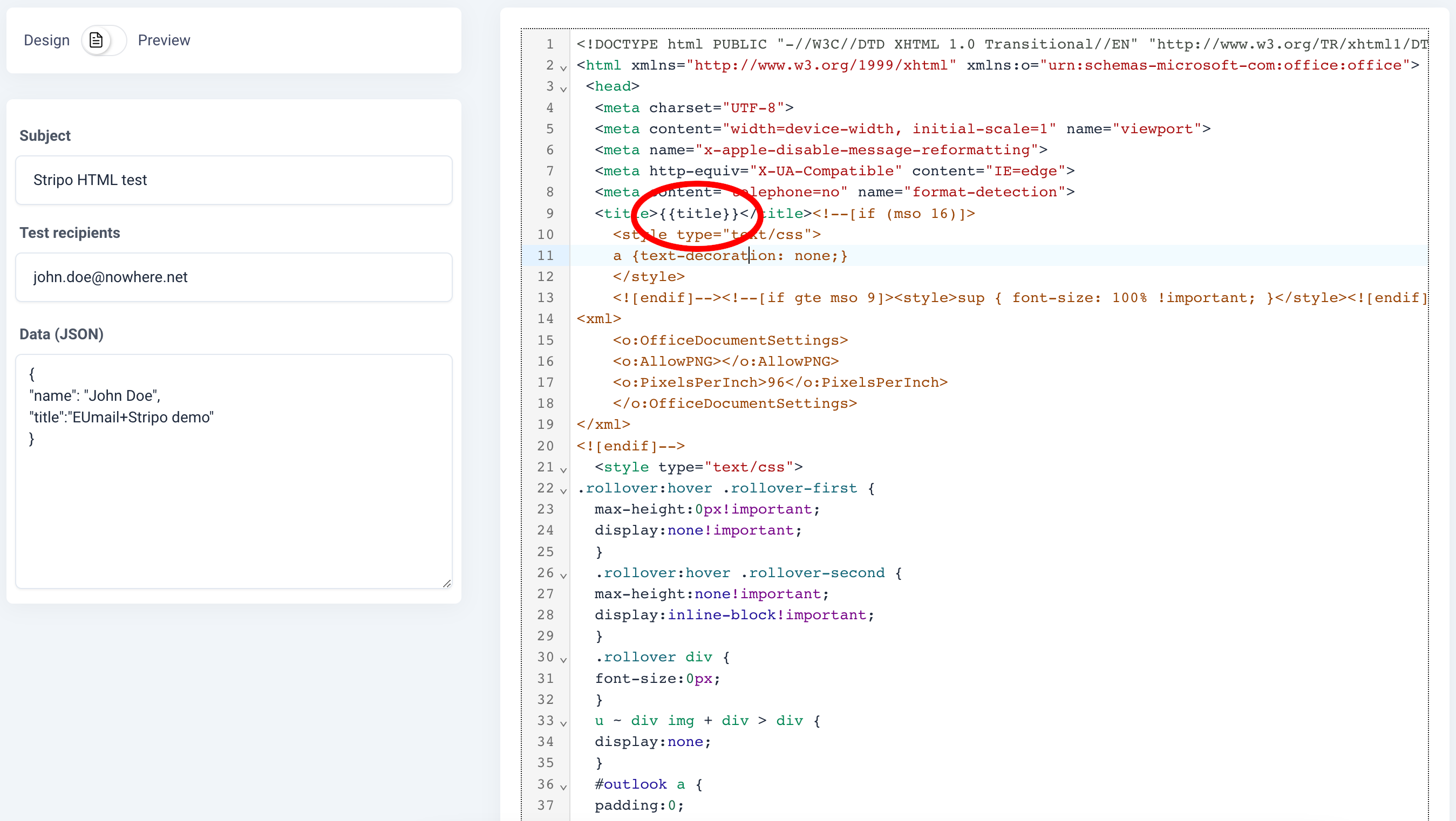1456x821 pixels.
Task: Click the DOCTYPE declaration on line 1
Action: coord(1002,44)
